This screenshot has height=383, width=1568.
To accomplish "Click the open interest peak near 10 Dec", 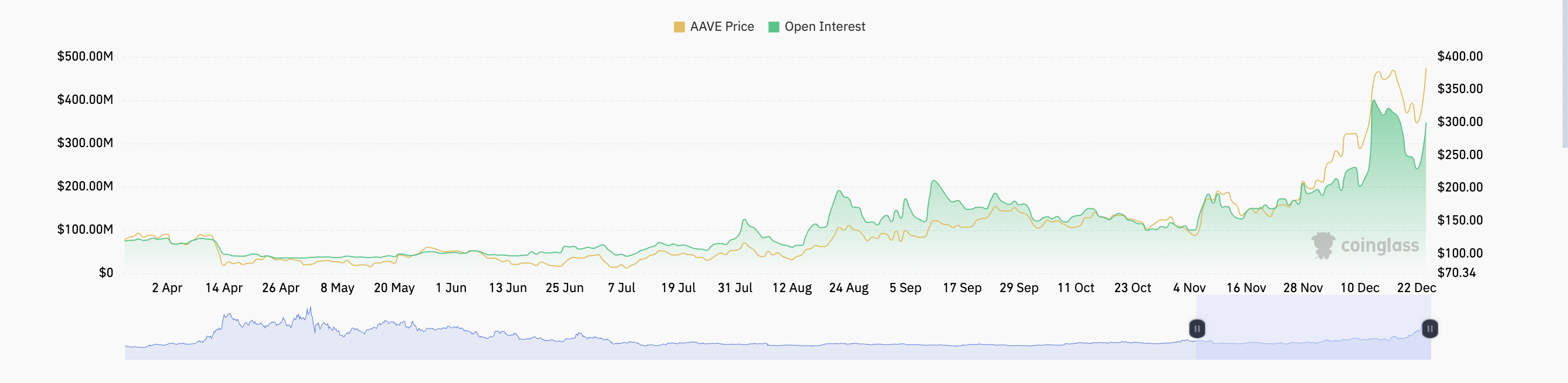I will [1374, 101].
